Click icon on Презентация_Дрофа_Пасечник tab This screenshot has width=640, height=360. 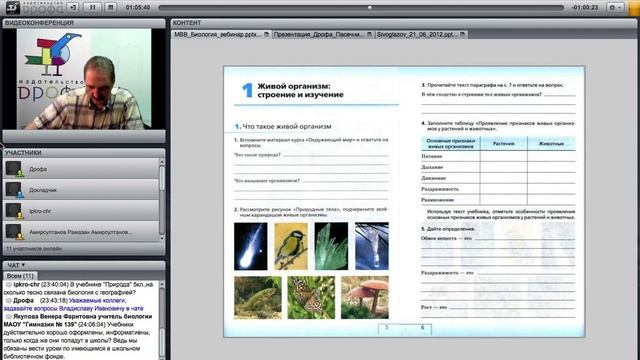[x=369, y=35]
